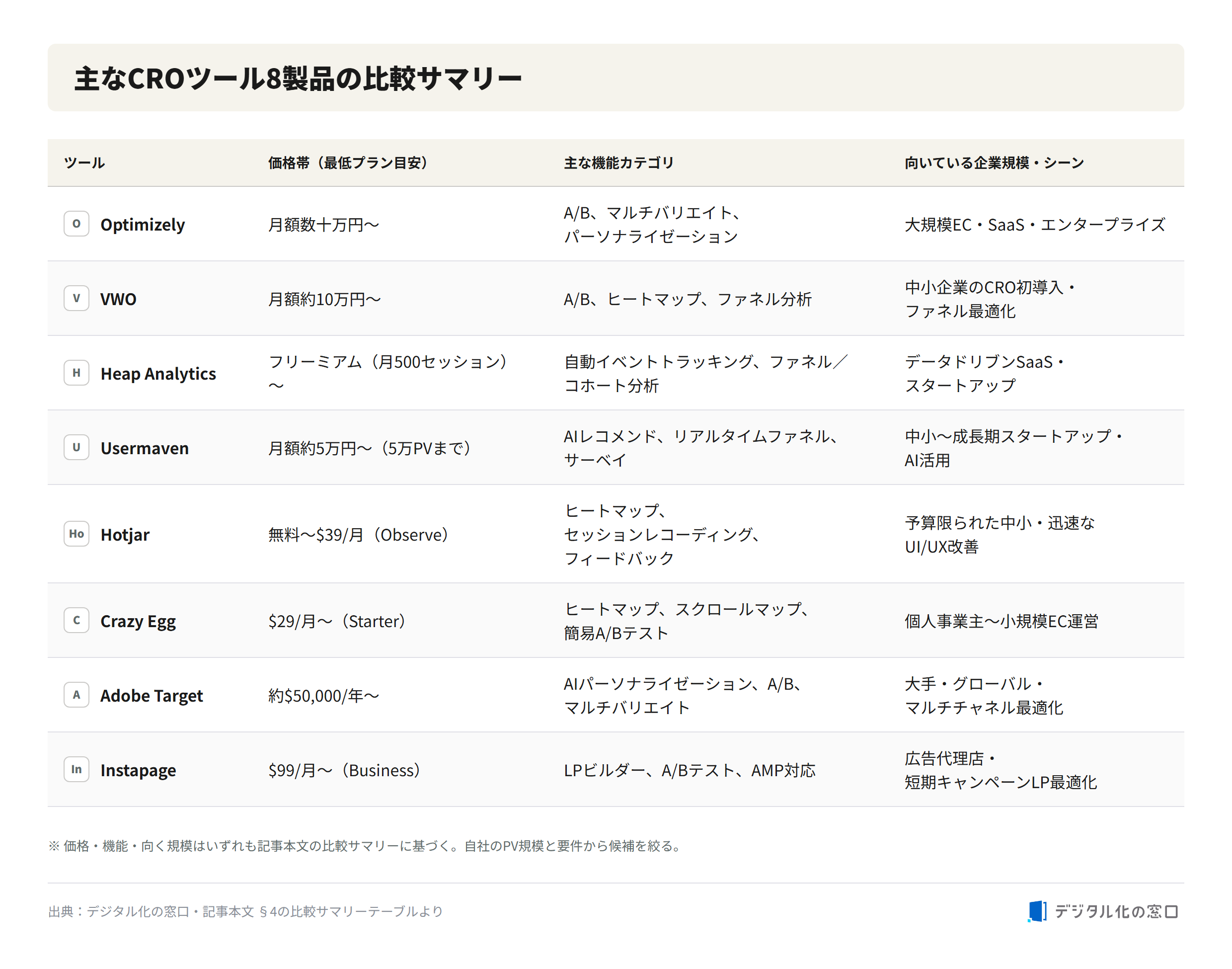Click the デジタル化の窓口 brand name text
The height and width of the screenshot is (969, 1232).
[1117, 911]
